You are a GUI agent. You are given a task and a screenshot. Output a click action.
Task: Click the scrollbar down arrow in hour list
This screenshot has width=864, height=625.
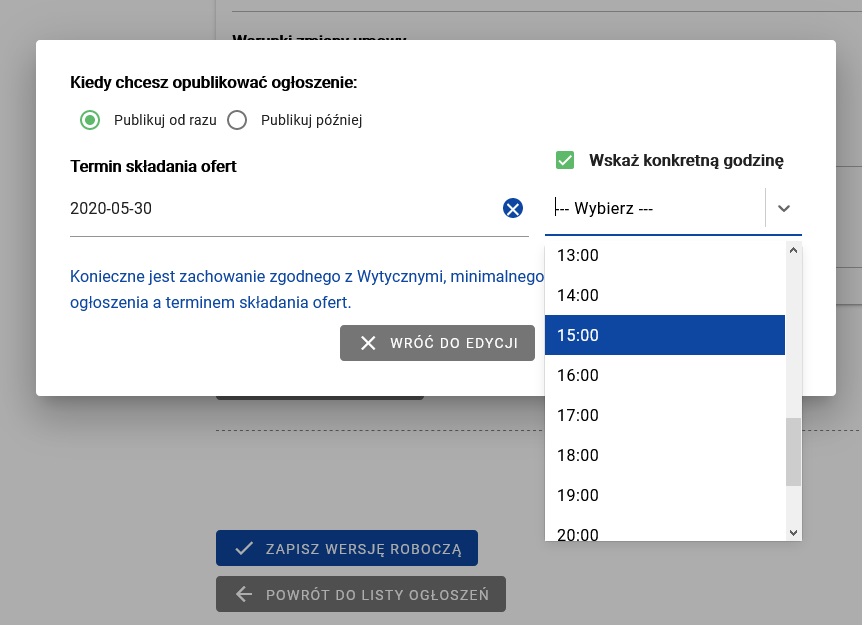[x=794, y=533]
